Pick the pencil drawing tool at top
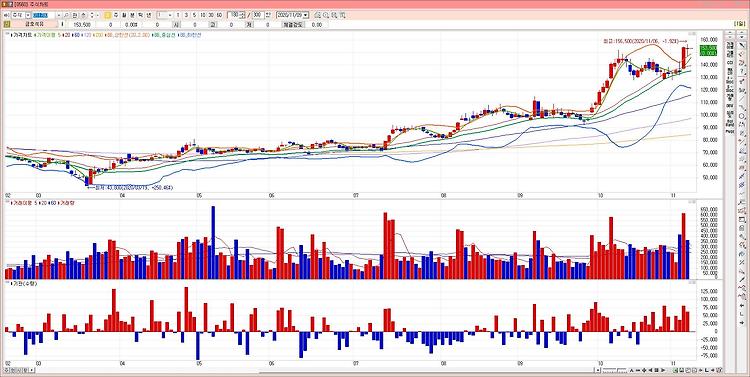Screen dimensions: 750x377 click(742, 44)
